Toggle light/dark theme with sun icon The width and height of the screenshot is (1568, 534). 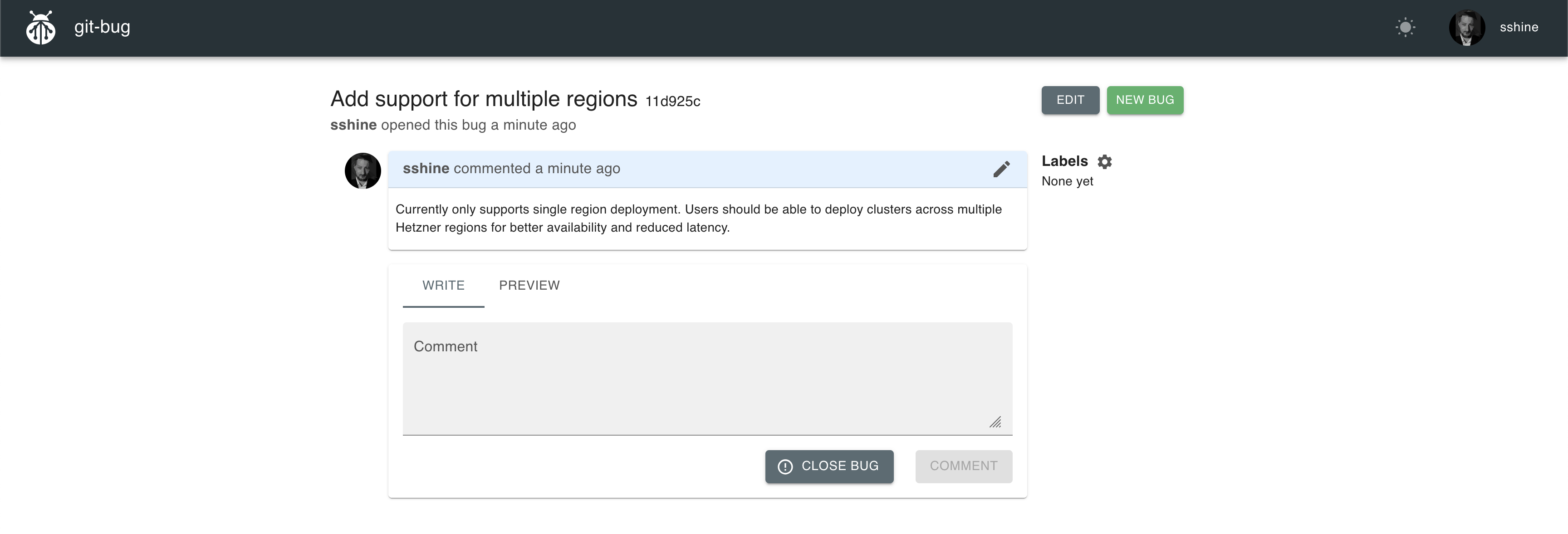click(x=1406, y=27)
